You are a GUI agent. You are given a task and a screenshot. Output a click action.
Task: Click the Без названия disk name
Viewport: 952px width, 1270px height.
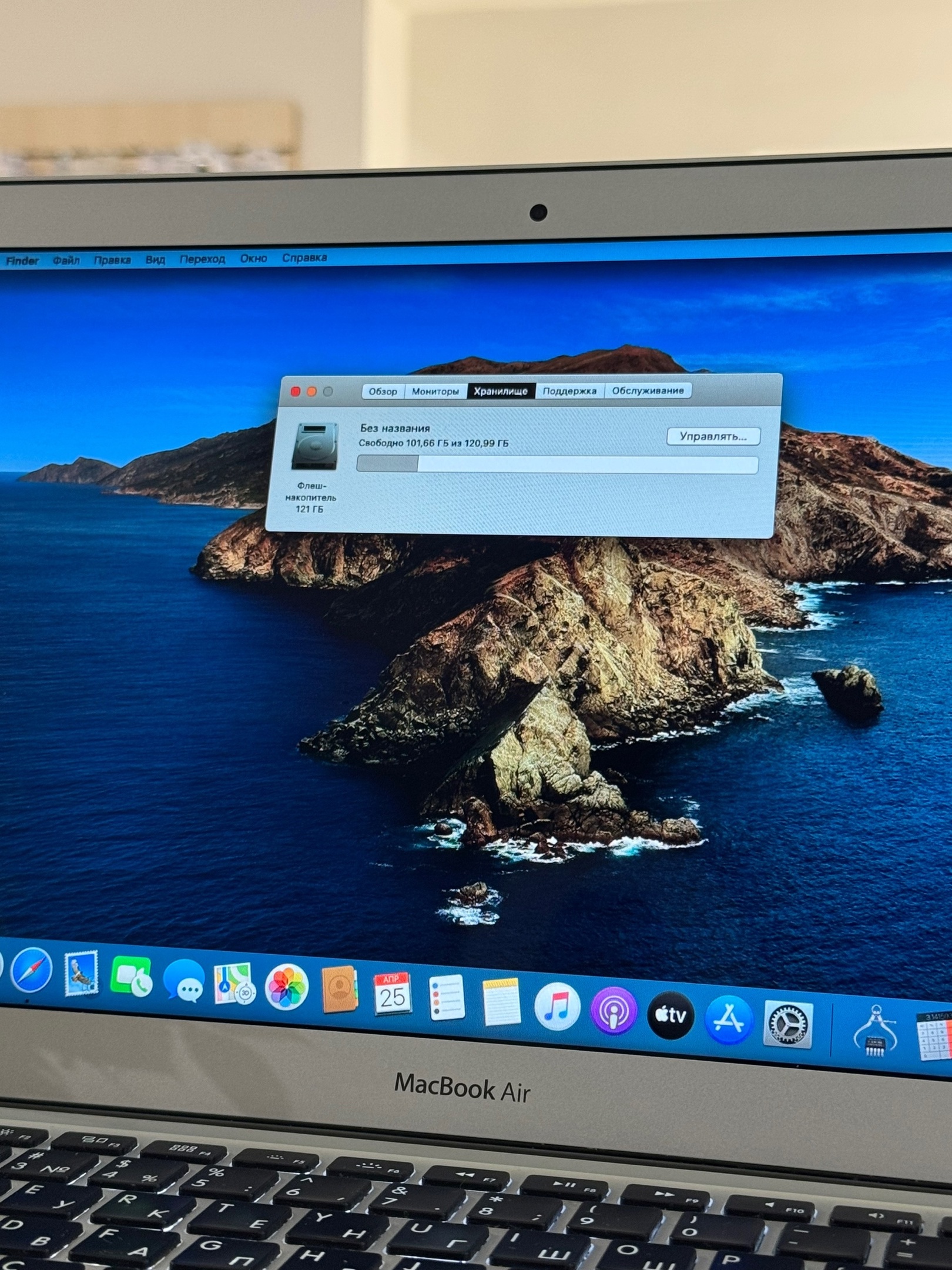[395, 429]
